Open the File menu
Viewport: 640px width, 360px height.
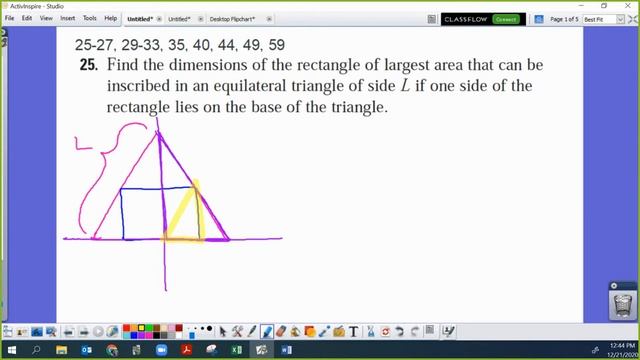[9, 18]
